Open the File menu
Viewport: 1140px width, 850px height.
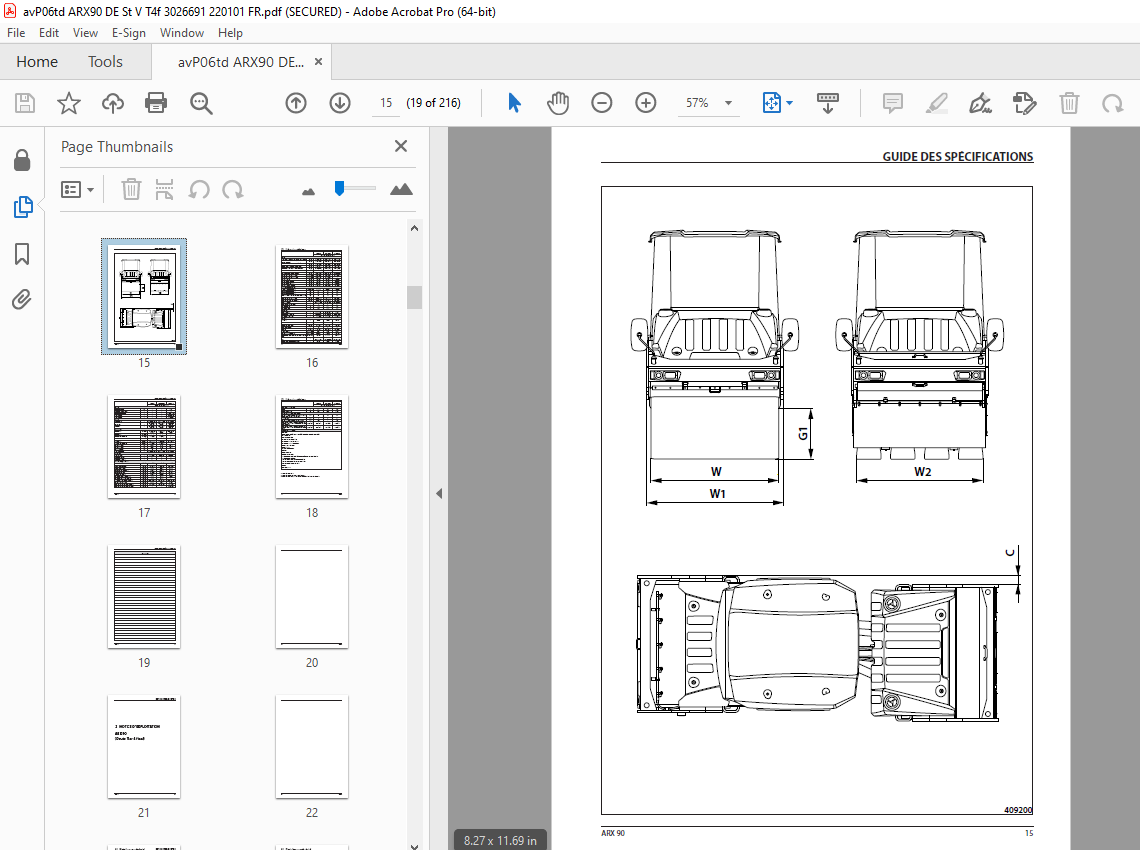(x=16, y=33)
